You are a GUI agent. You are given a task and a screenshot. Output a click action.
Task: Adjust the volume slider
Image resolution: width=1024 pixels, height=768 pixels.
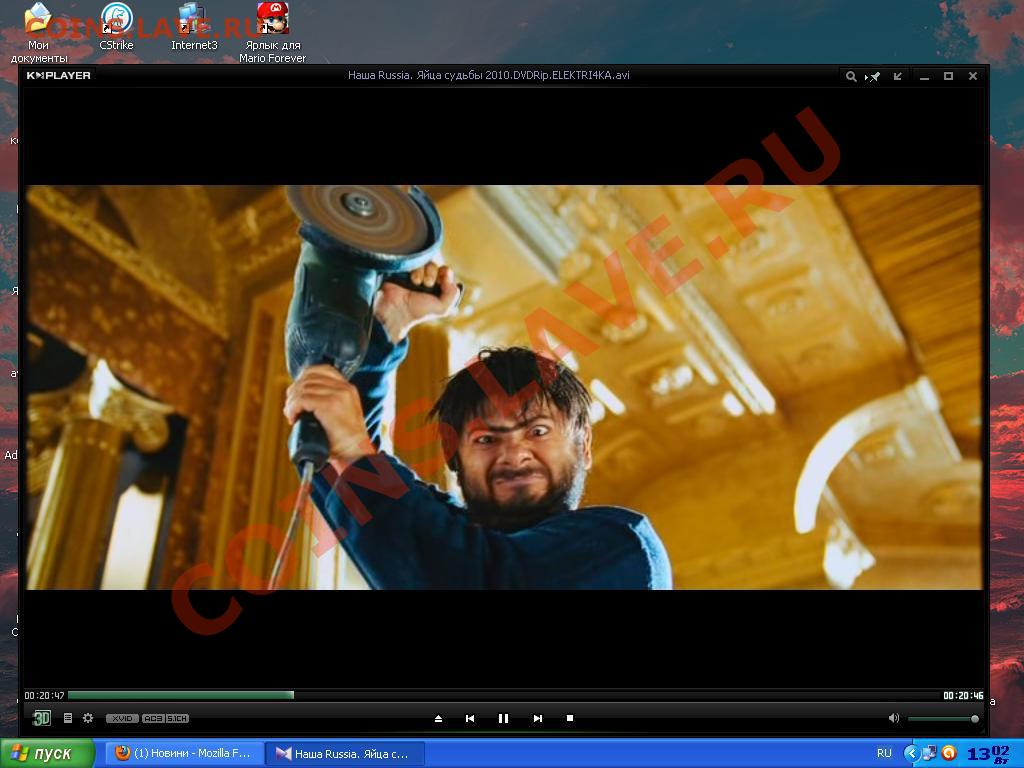point(942,718)
